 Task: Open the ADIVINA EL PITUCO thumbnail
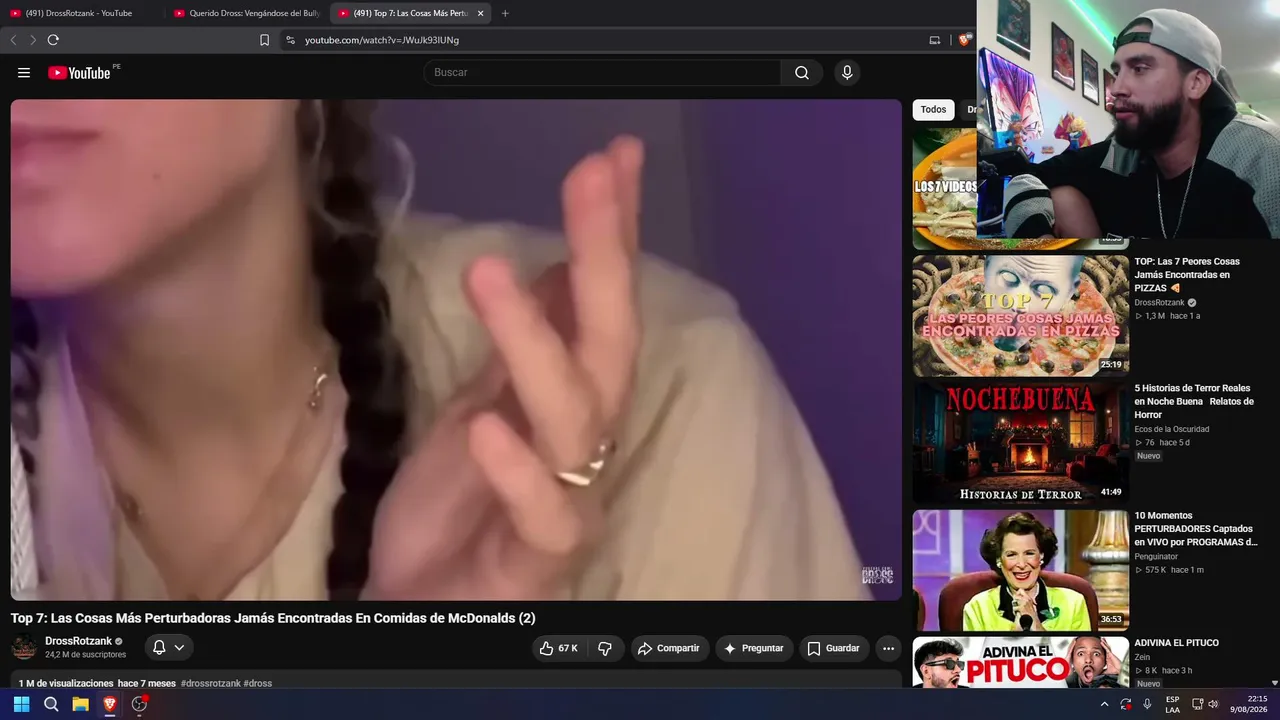coord(1021,662)
